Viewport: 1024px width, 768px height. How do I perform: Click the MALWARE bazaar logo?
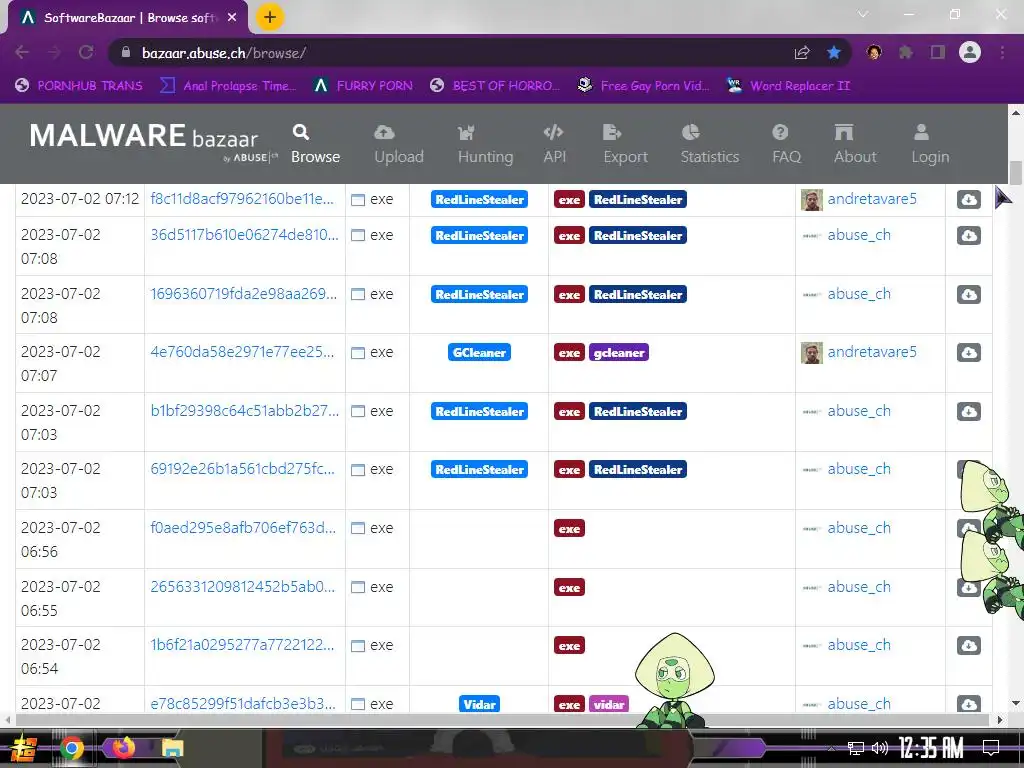(153, 140)
